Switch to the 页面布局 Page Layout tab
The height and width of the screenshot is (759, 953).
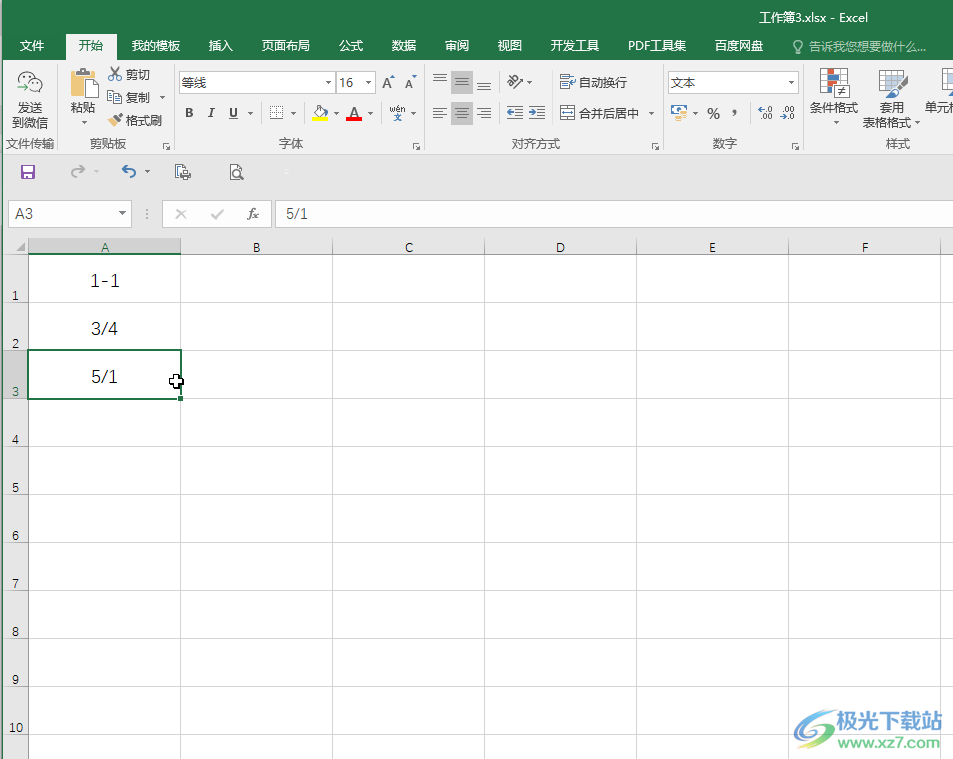click(x=286, y=46)
